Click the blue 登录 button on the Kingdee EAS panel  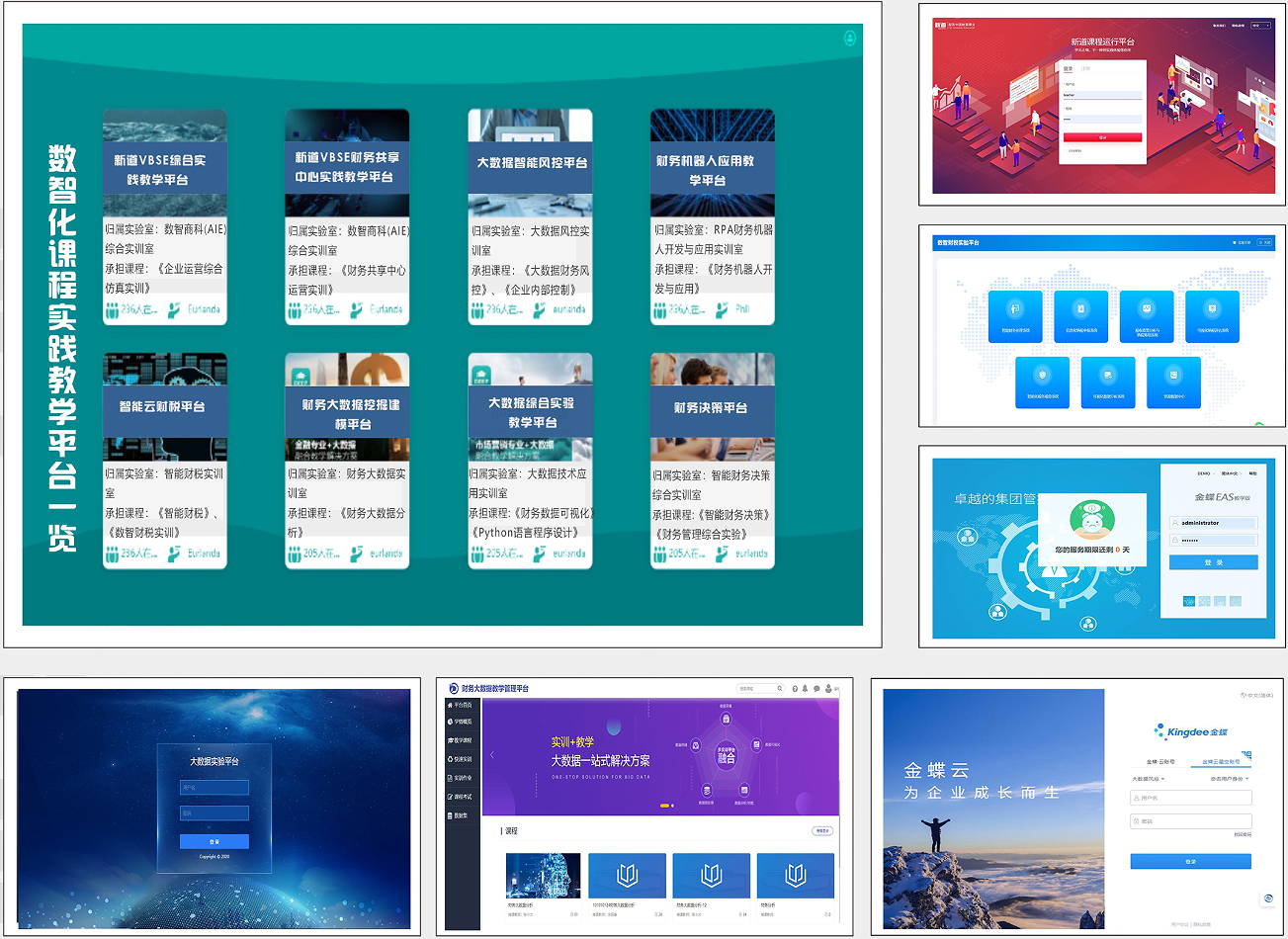pyautogui.click(x=1213, y=562)
